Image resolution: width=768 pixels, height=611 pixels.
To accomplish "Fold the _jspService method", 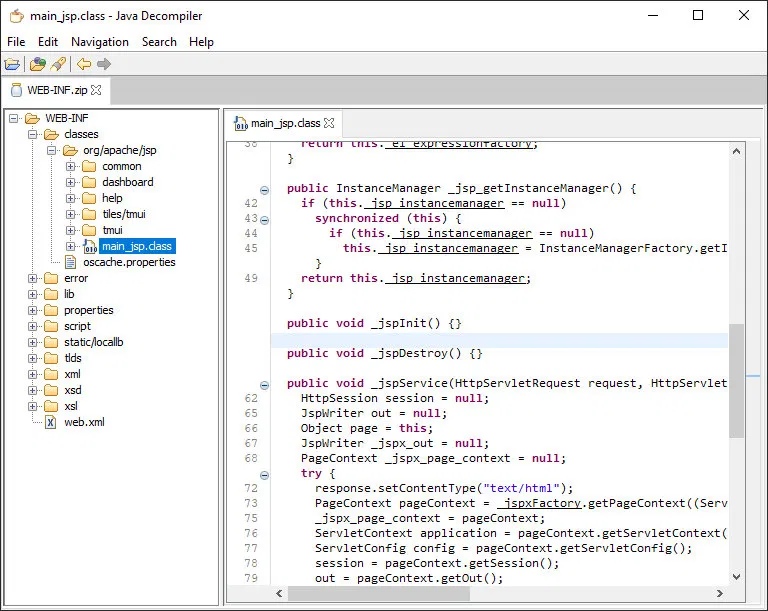I will [x=264, y=385].
